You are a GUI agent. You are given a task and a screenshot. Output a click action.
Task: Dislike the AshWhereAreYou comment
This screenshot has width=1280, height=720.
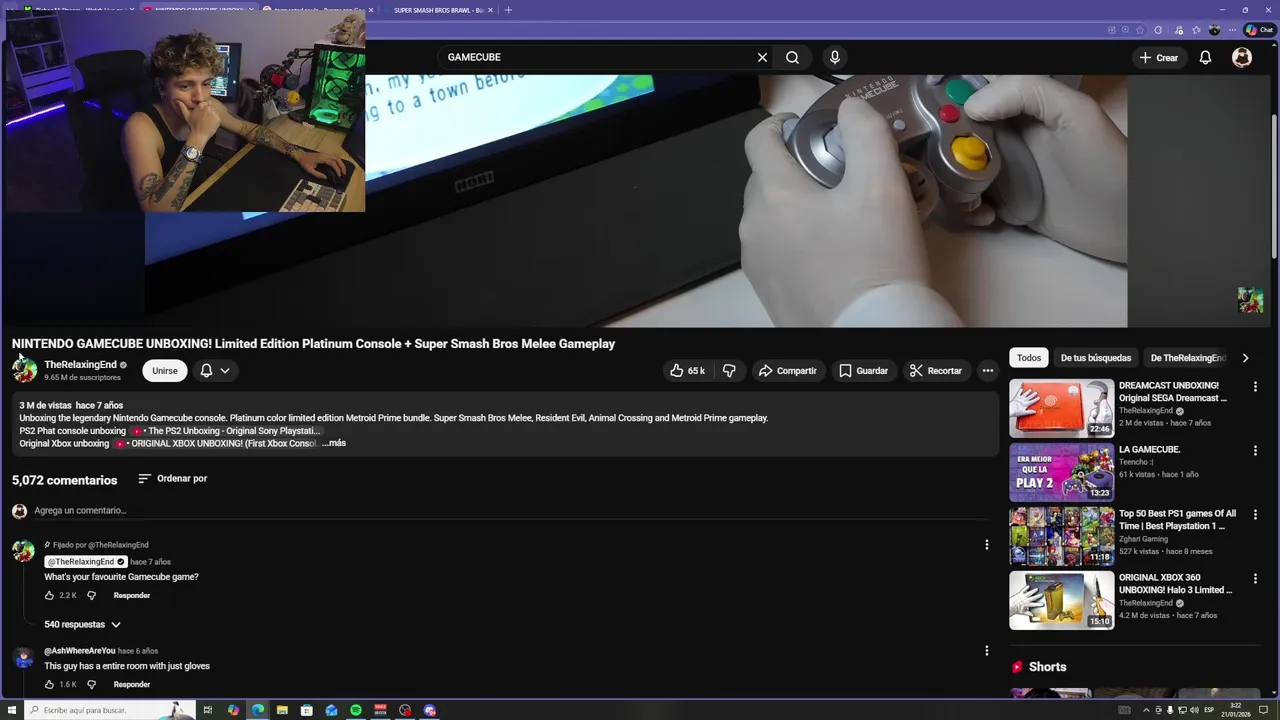[x=91, y=684]
